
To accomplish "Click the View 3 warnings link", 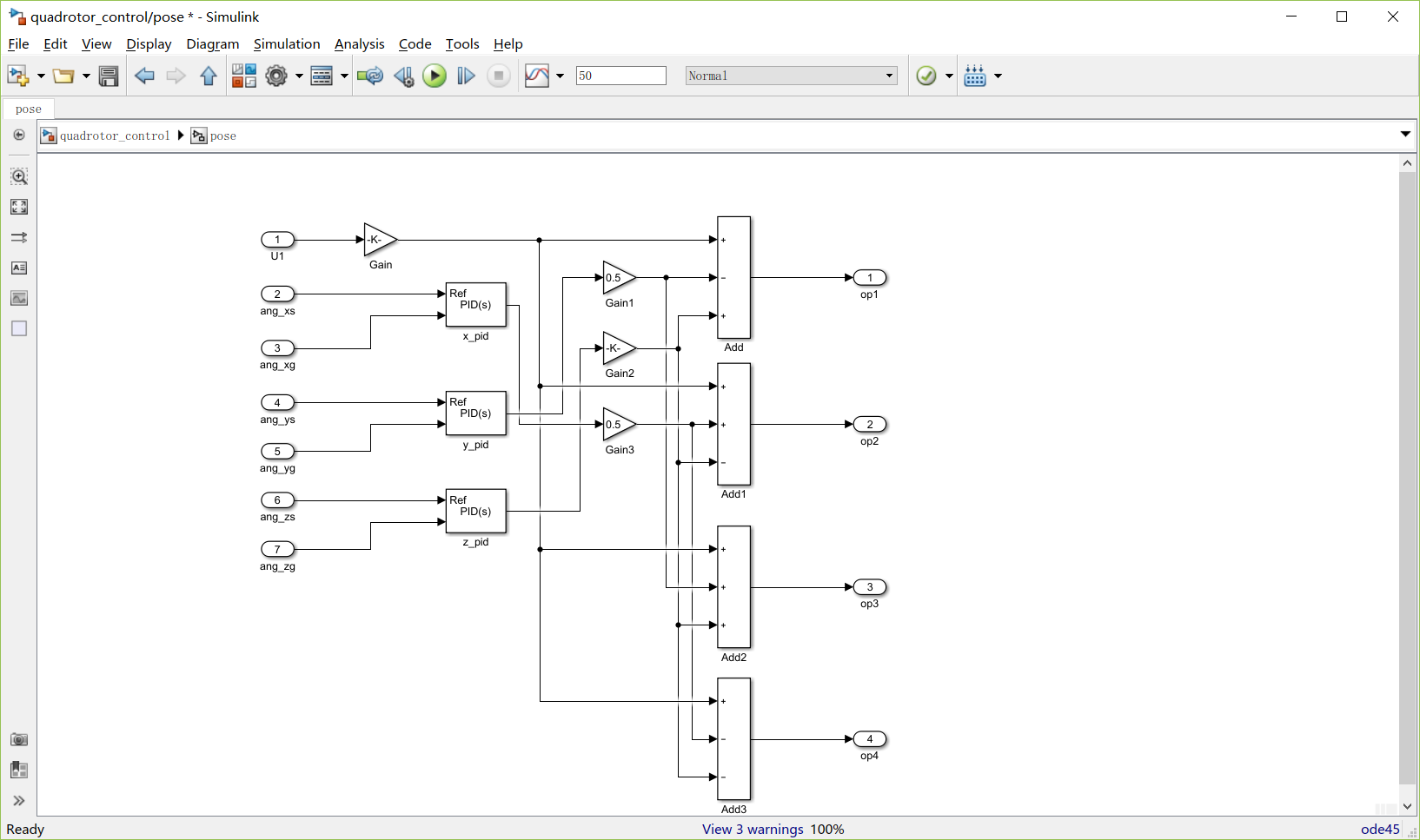I will (753, 829).
